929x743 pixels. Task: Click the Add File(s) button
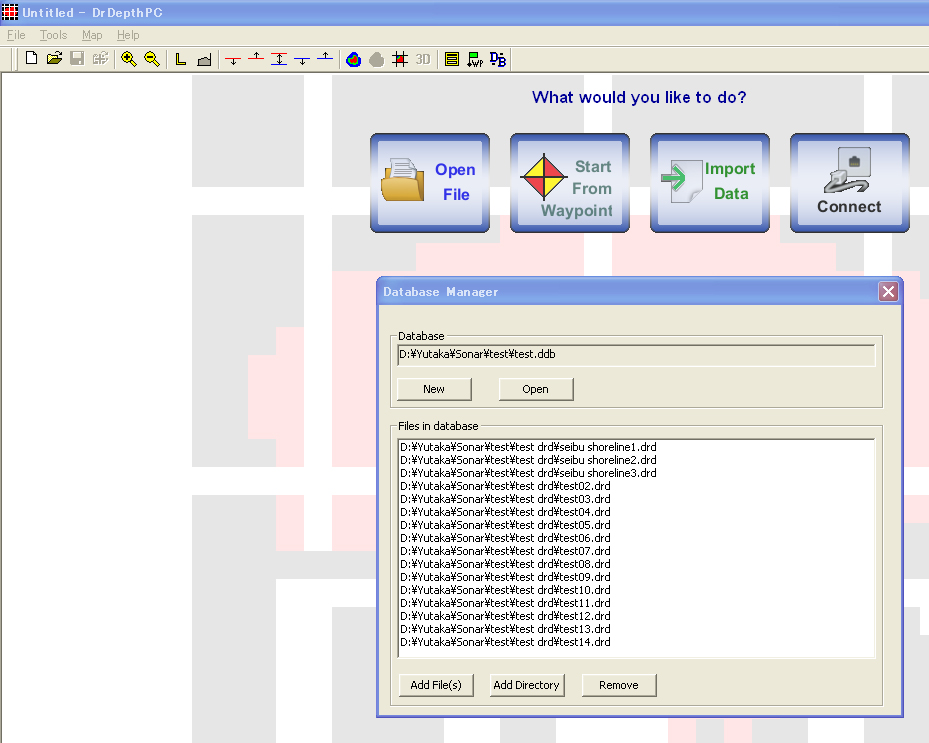[436, 685]
